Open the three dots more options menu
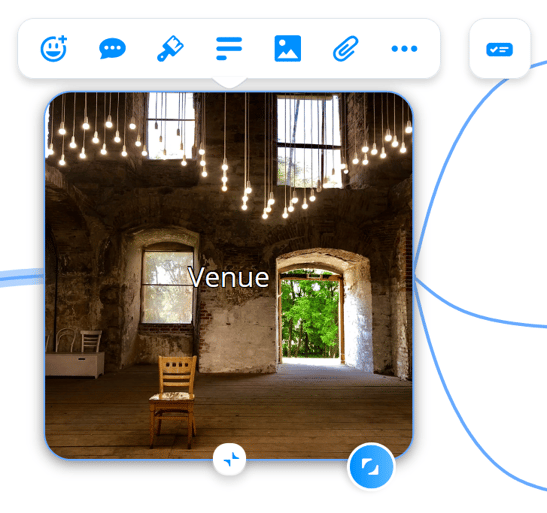The image size is (547, 513). (404, 48)
